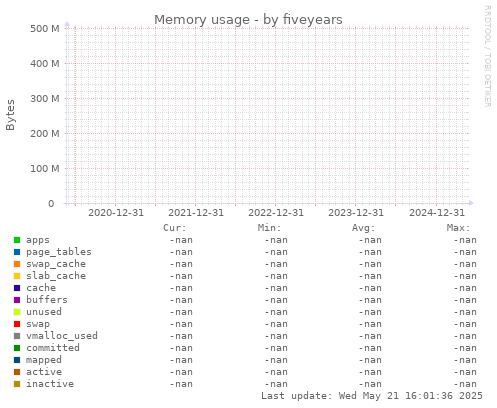497x408 pixels.
Task: Click the Cur: column header
Action: tap(175, 228)
